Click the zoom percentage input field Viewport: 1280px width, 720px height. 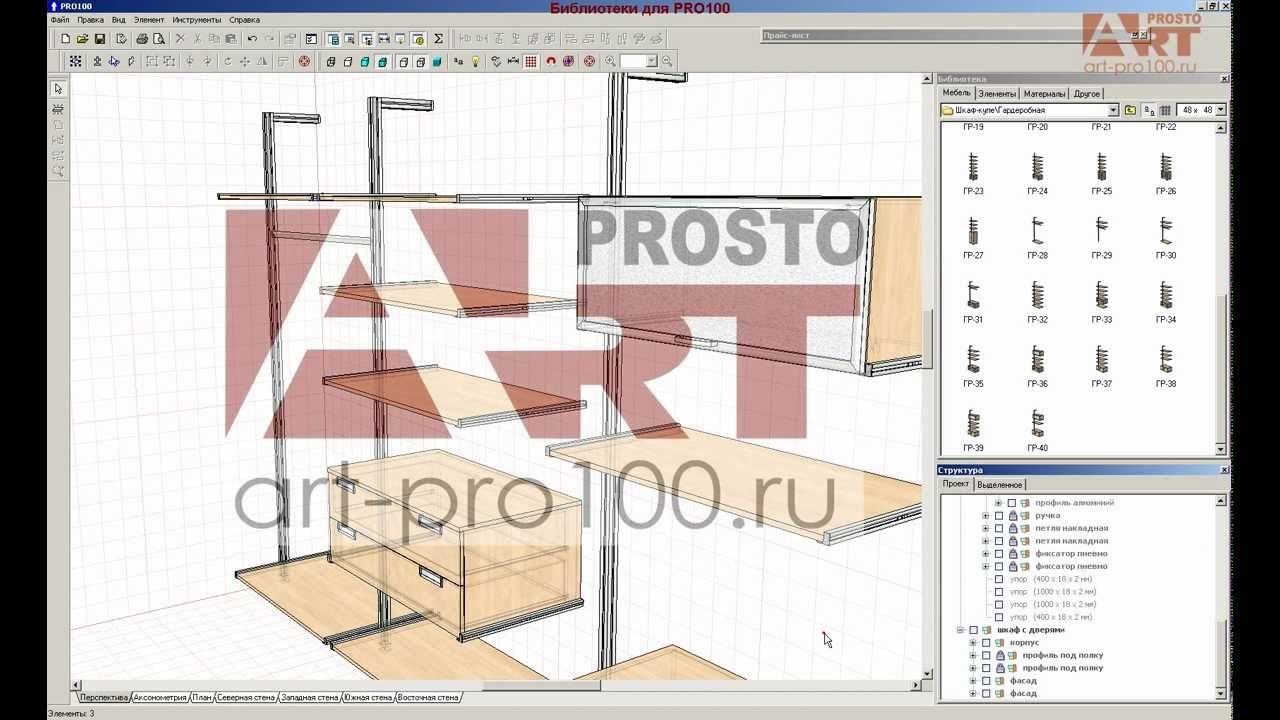632,61
